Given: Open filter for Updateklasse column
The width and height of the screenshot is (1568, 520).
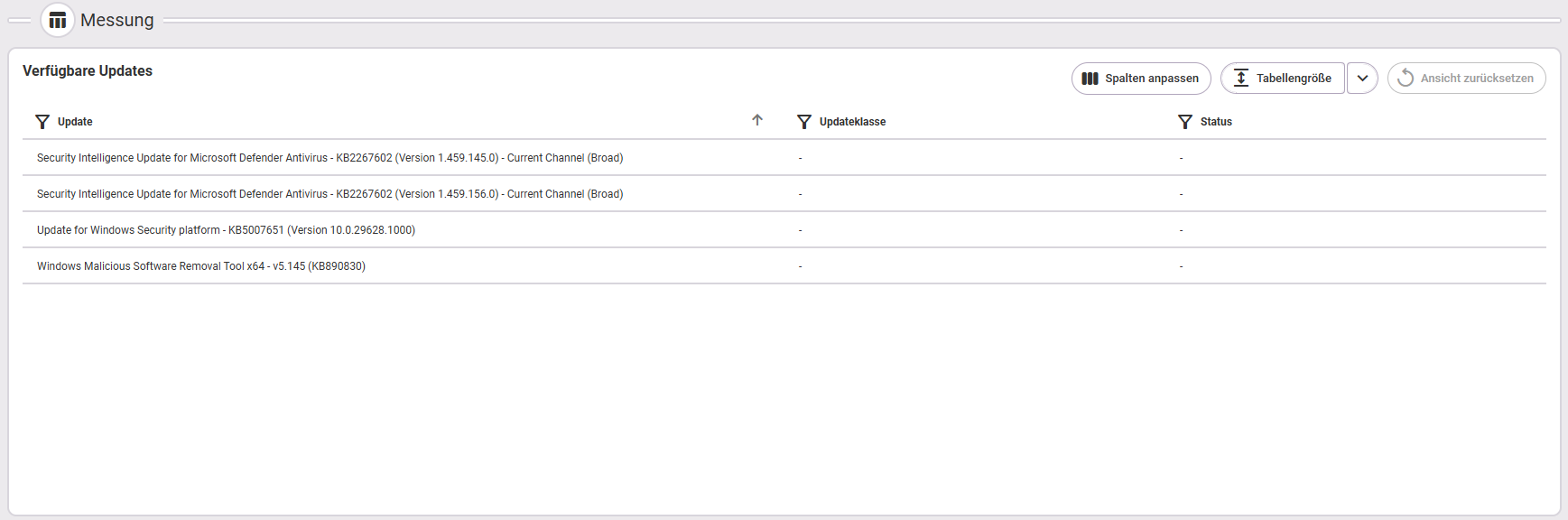Looking at the screenshot, I should tap(804, 122).
